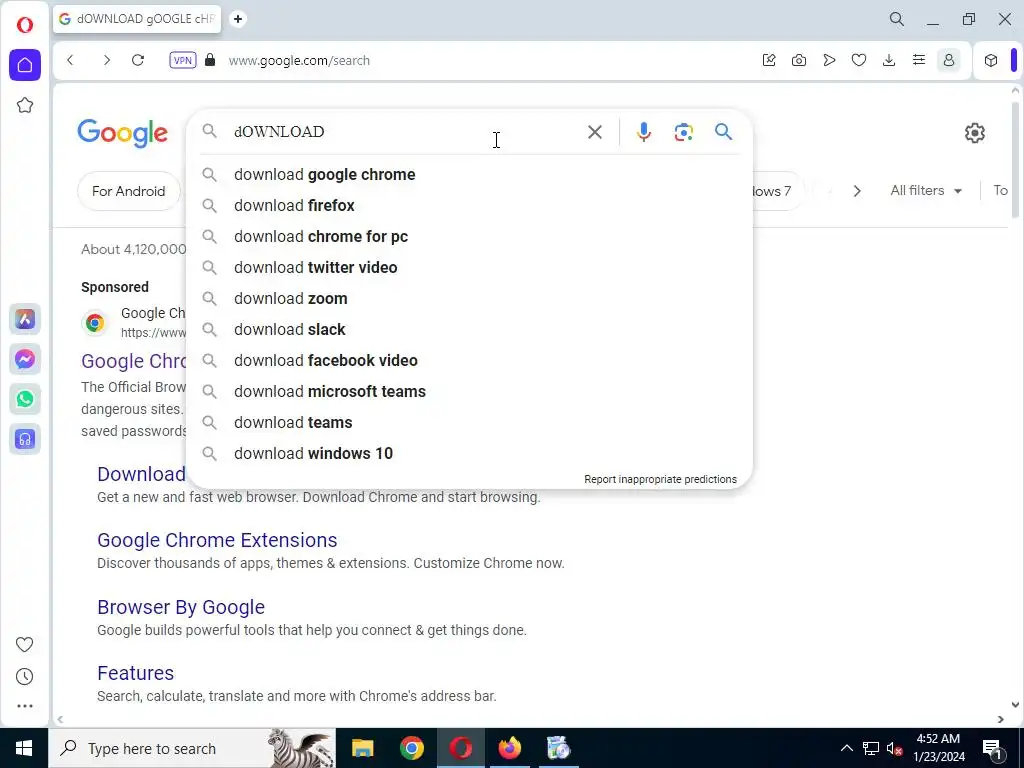Viewport: 1024px width, 768px height.
Task: Open muted volume tray icon
Action: click(x=894, y=748)
